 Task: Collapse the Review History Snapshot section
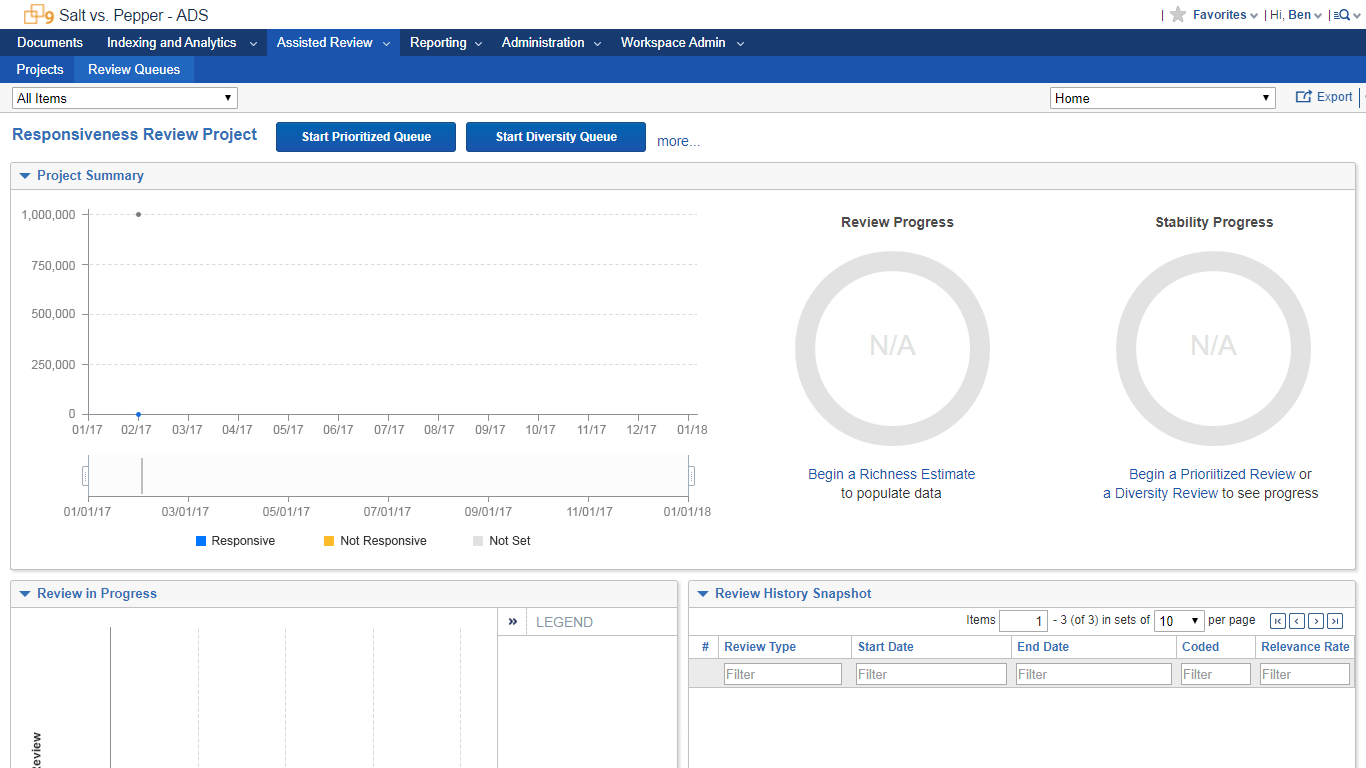[703, 594]
